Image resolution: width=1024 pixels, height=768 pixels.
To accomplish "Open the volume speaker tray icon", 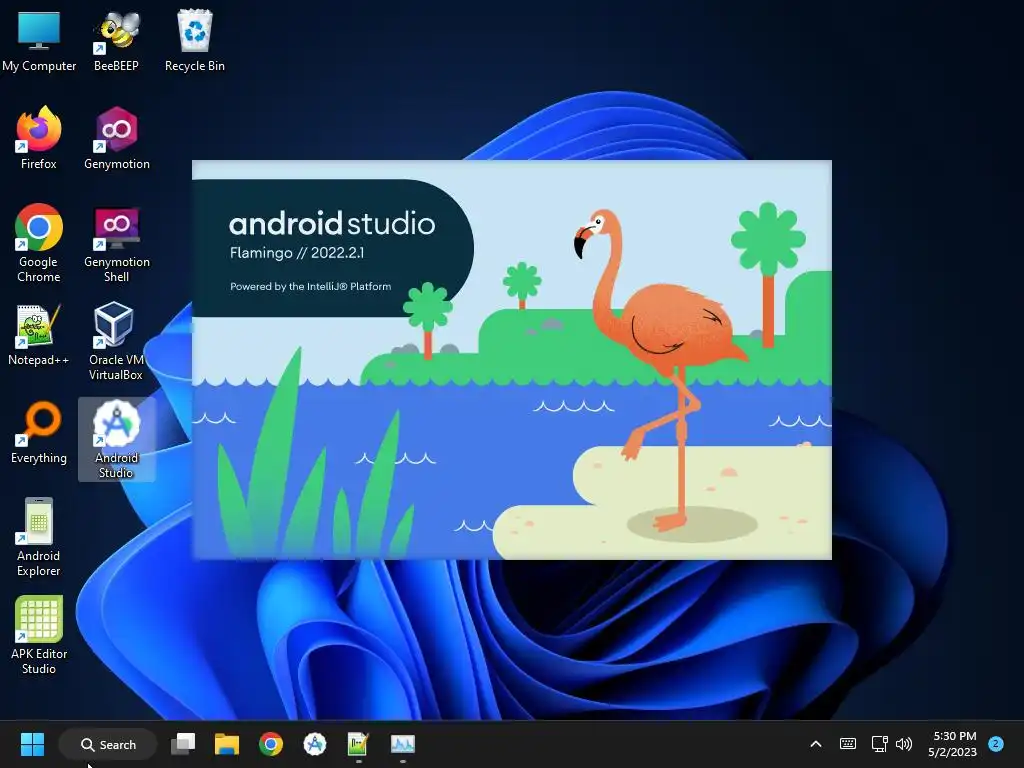I will tap(904, 744).
